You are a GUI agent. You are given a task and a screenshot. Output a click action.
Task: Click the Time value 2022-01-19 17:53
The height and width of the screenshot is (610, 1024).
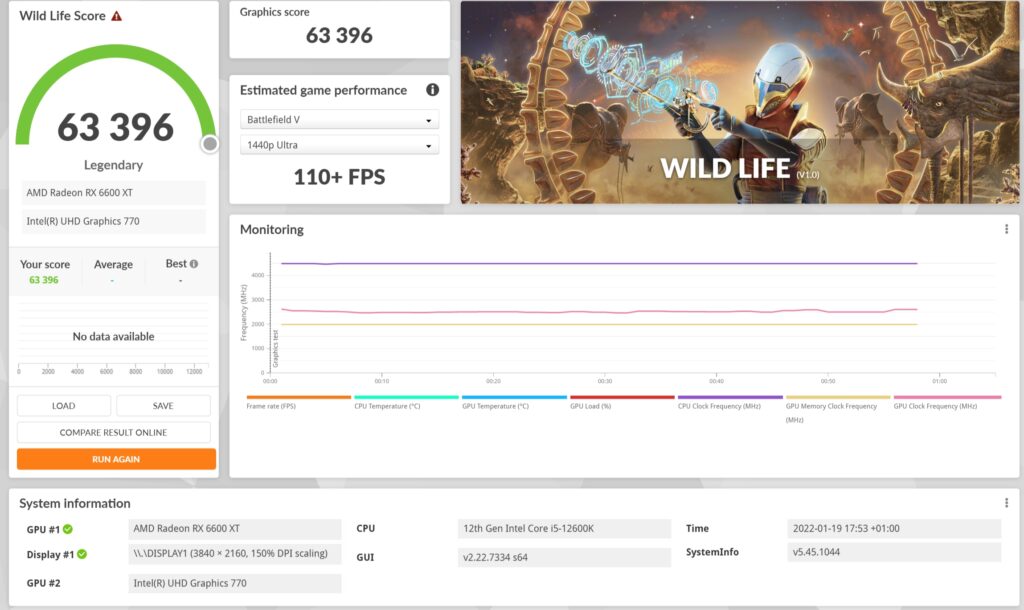[894, 528]
